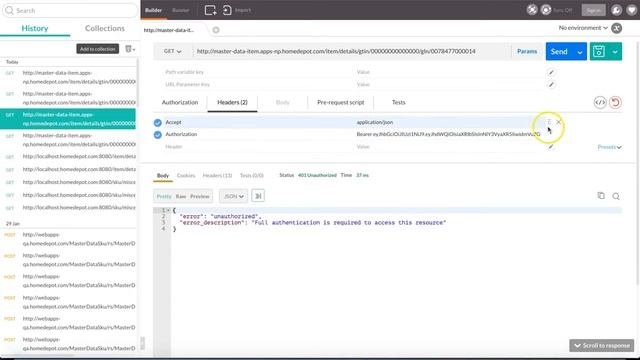Uncheck the Authorization header checkbox
This screenshot has height=360, width=640.
(x=158, y=135)
